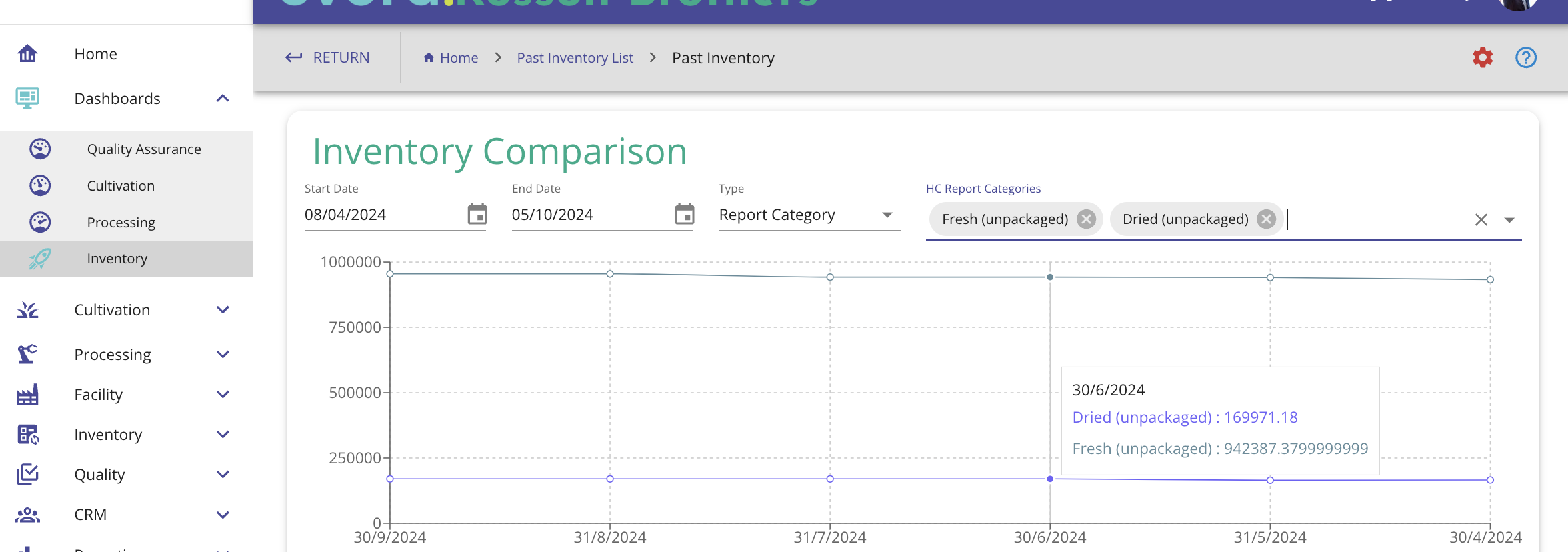Expand the CRM menu chevron
The width and height of the screenshot is (1568, 552).
pos(223,515)
